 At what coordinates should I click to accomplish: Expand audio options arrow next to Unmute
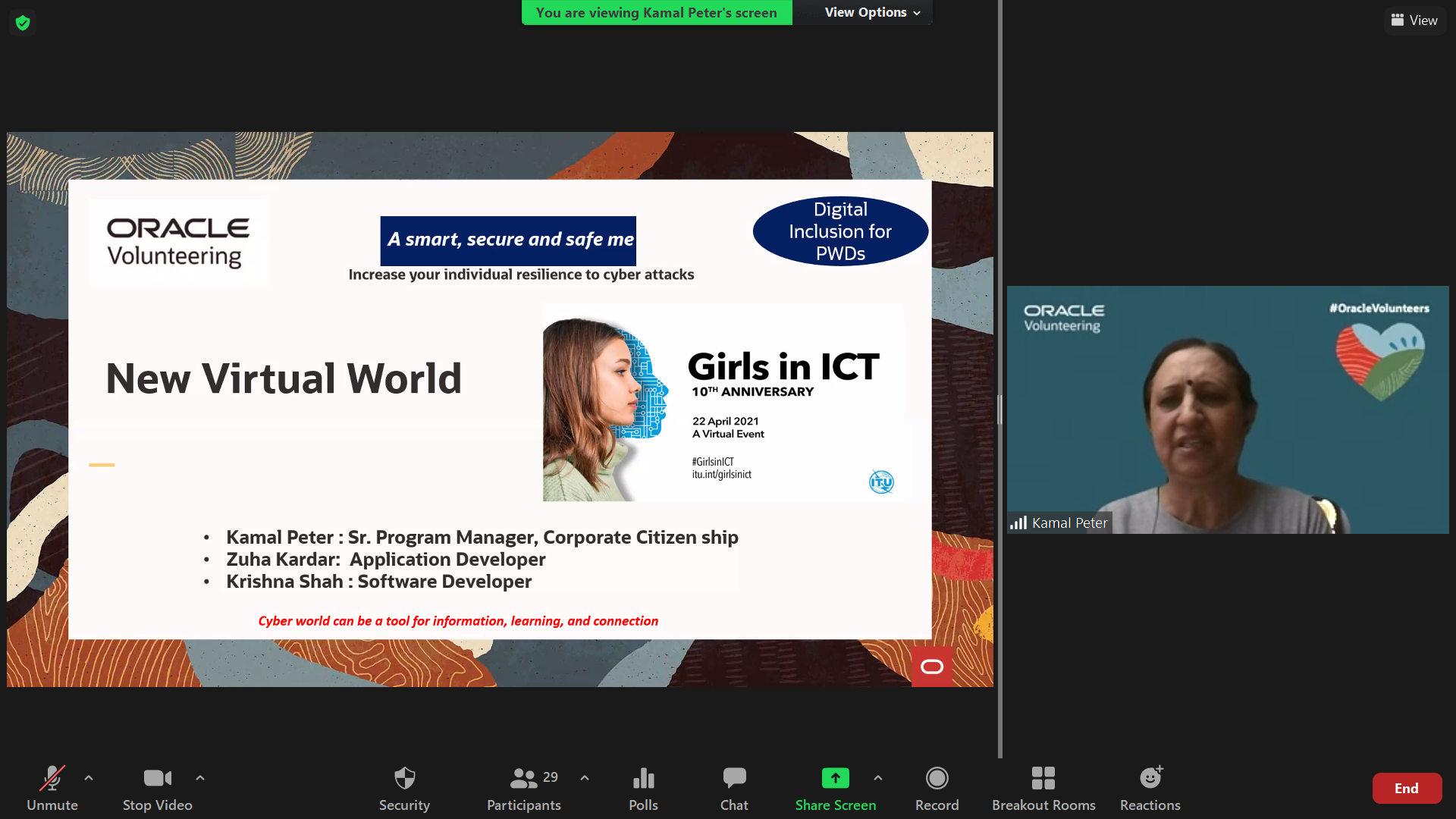(x=89, y=778)
